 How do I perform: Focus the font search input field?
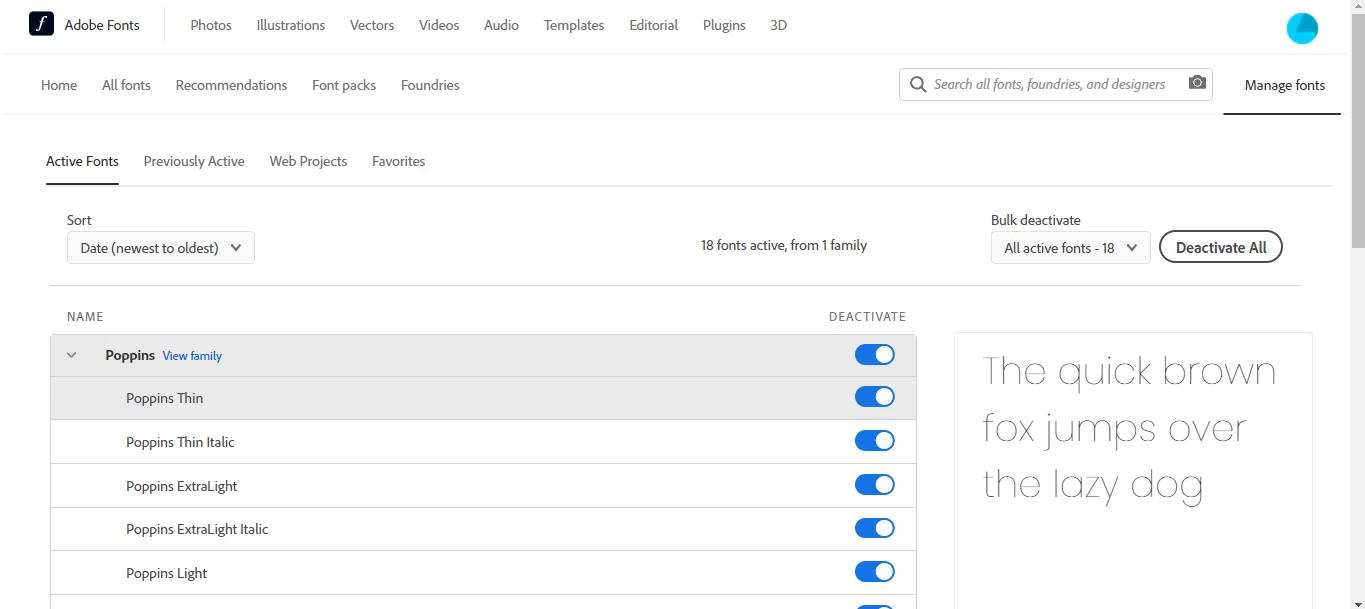[x=1055, y=84]
